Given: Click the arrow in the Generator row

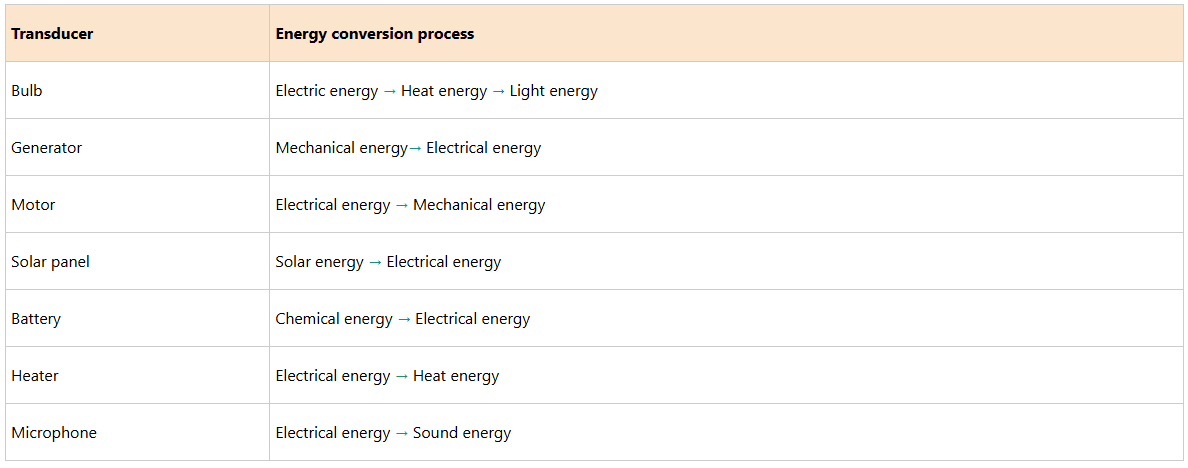Looking at the screenshot, I should pyautogui.click(x=416, y=148).
